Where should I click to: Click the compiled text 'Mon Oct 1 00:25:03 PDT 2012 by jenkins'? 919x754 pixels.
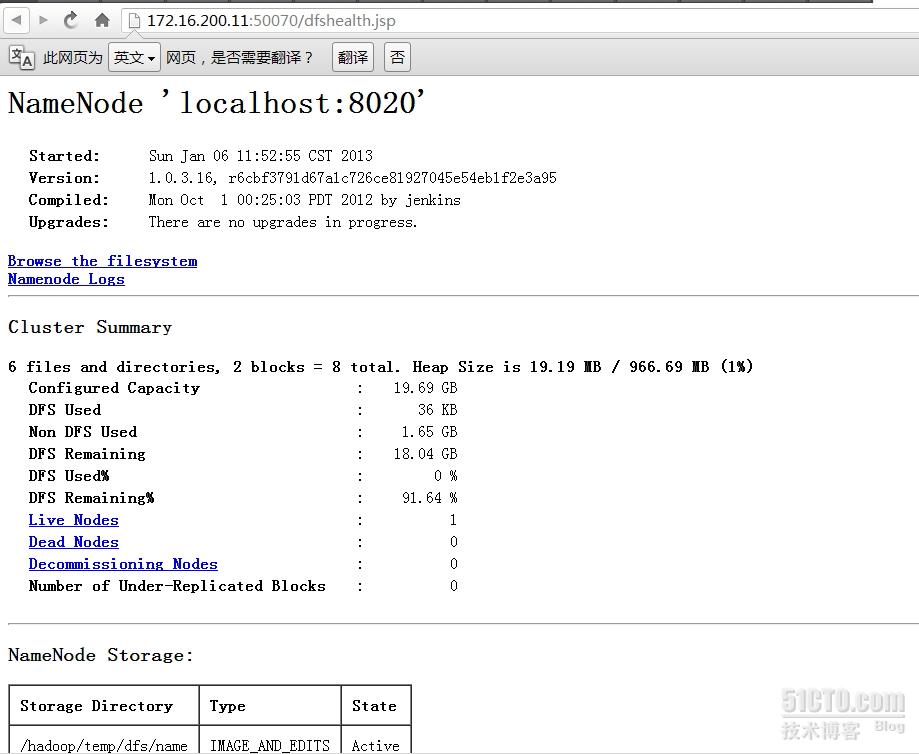click(304, 200)
